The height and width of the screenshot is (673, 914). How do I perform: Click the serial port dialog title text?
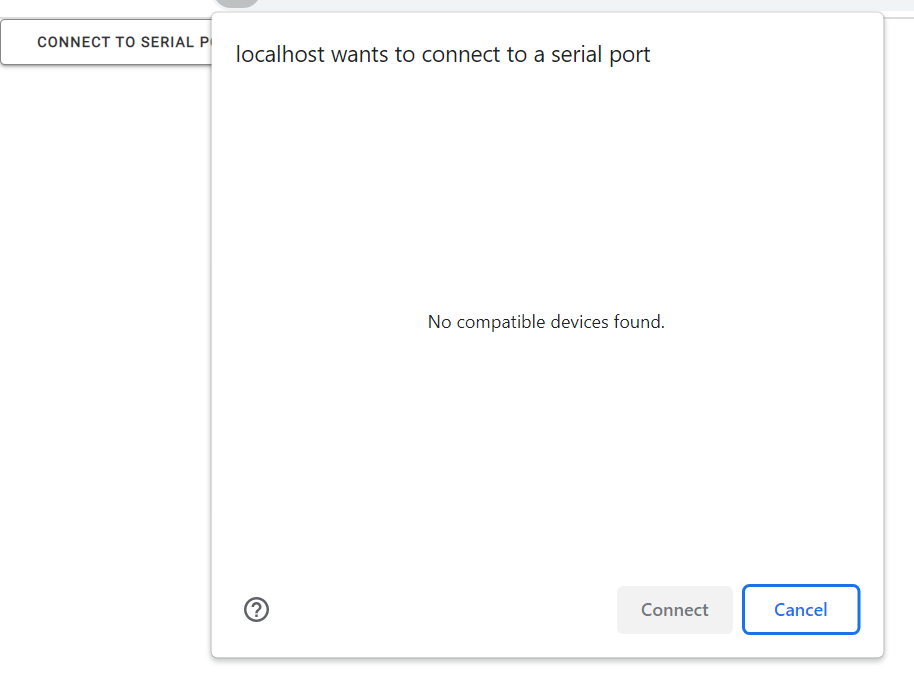[443, 55]
